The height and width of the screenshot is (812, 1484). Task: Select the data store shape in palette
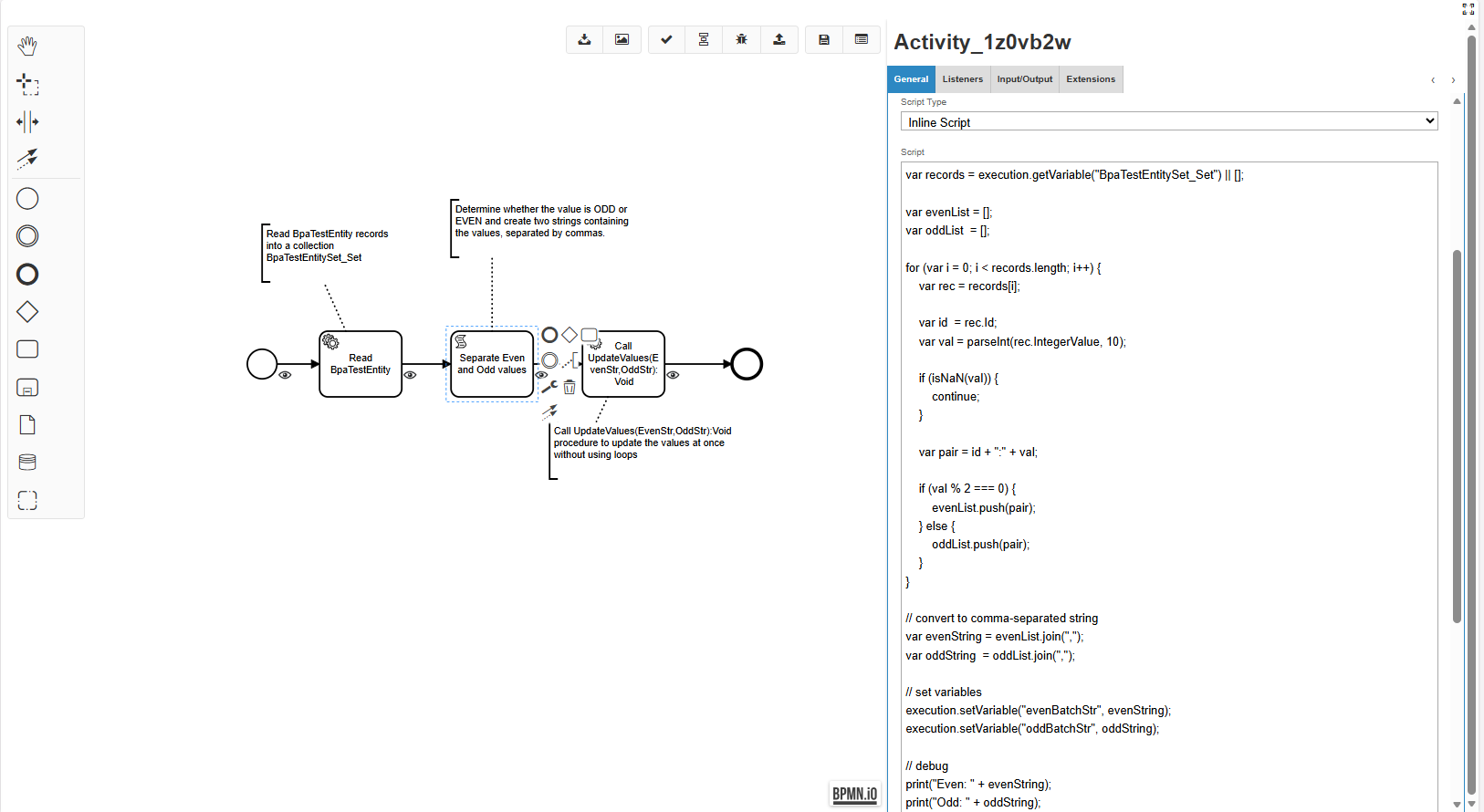27,463
